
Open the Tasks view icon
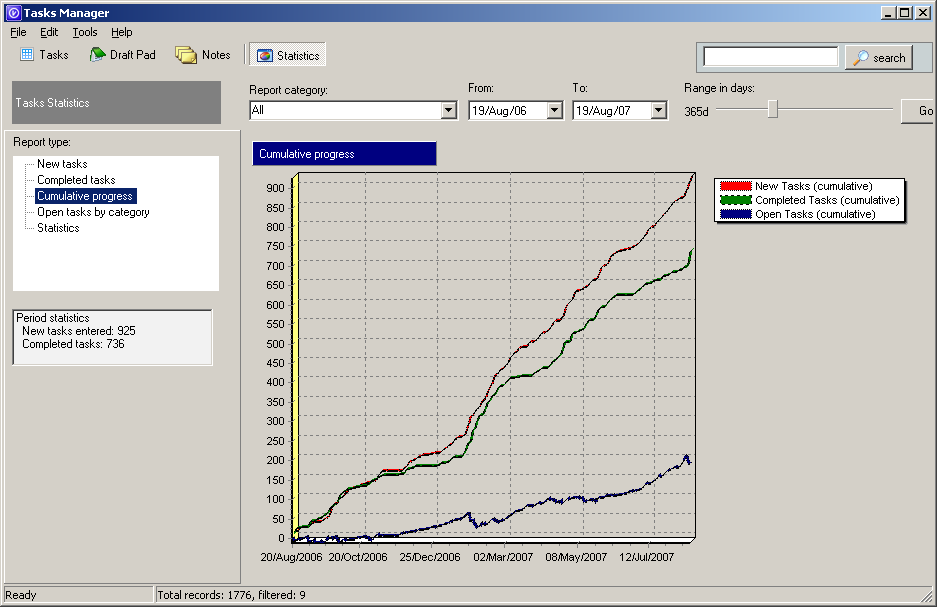click(x=27, y=55)
